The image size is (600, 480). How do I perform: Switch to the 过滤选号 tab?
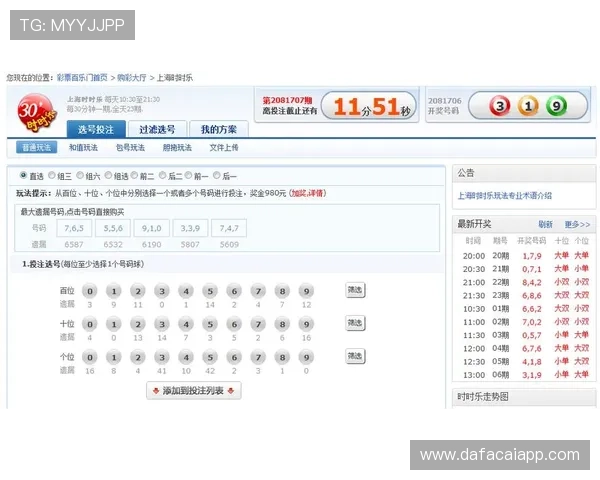click(x=157, y=129)
